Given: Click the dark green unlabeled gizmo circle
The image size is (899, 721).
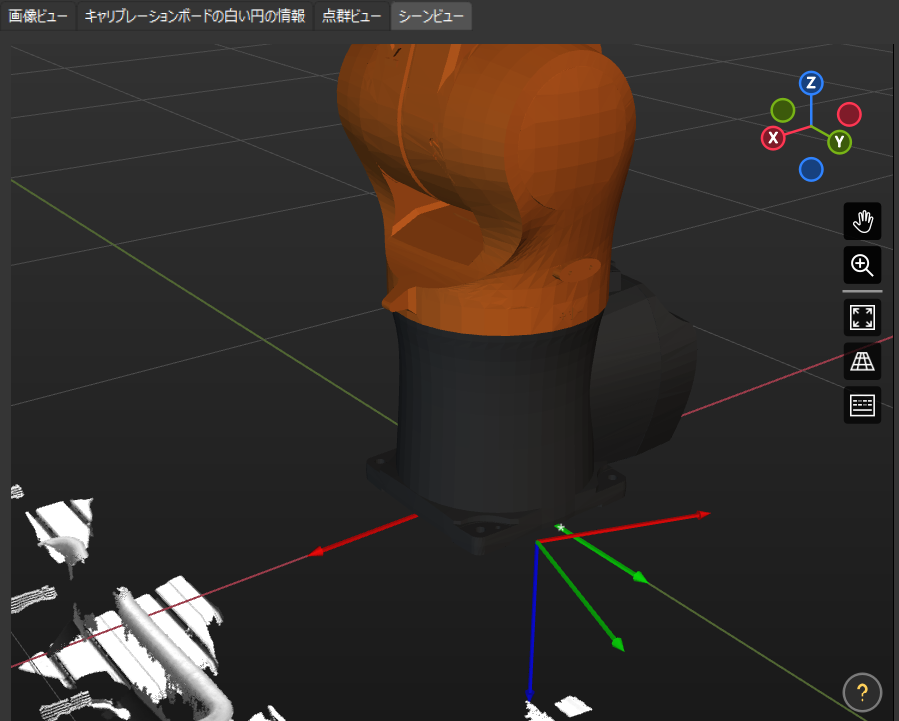Looking at the screenshot, I should (x=783, y=111).
